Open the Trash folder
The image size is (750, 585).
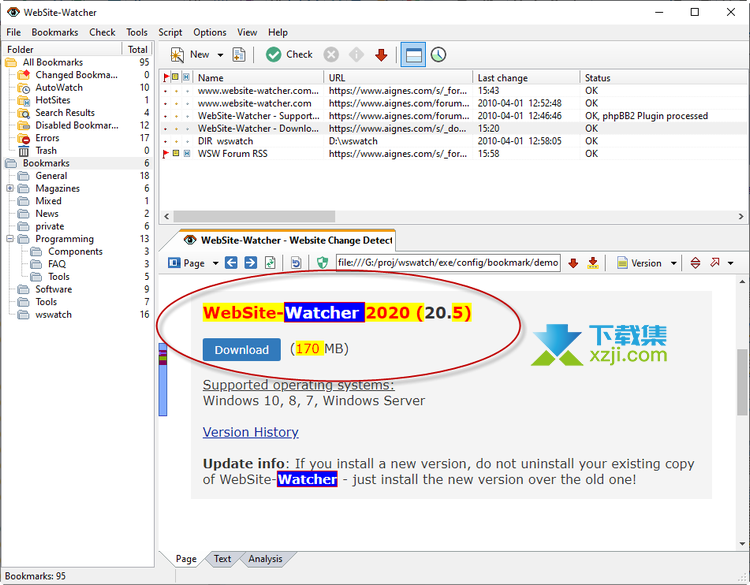[x=46, y=151]
